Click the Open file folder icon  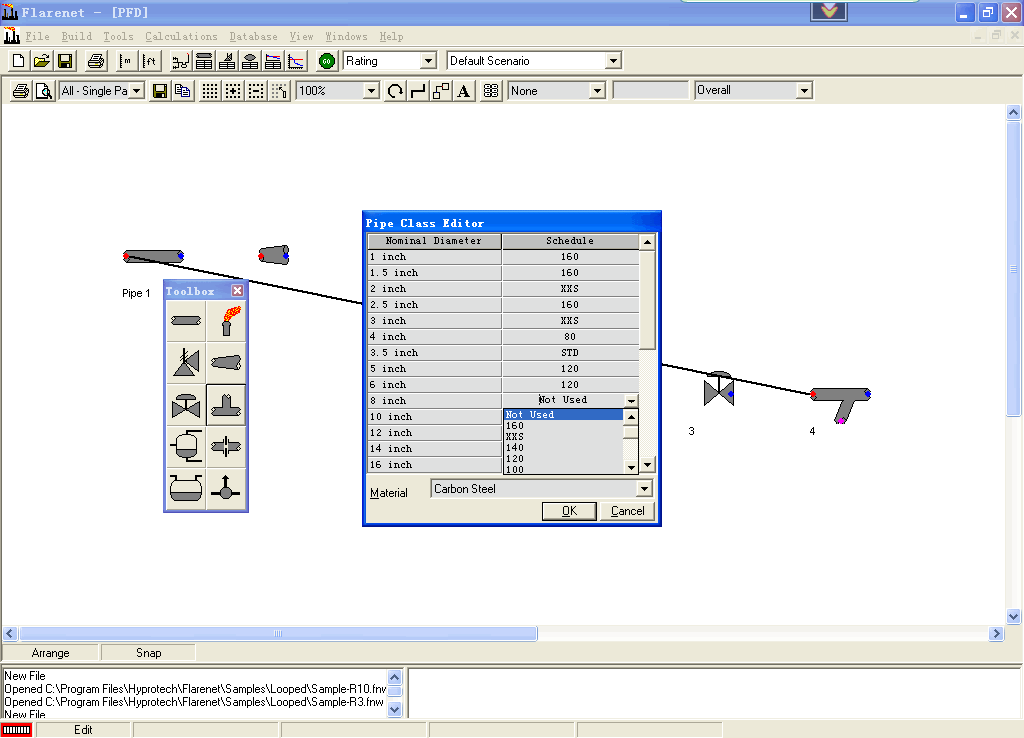coord(42,61)
